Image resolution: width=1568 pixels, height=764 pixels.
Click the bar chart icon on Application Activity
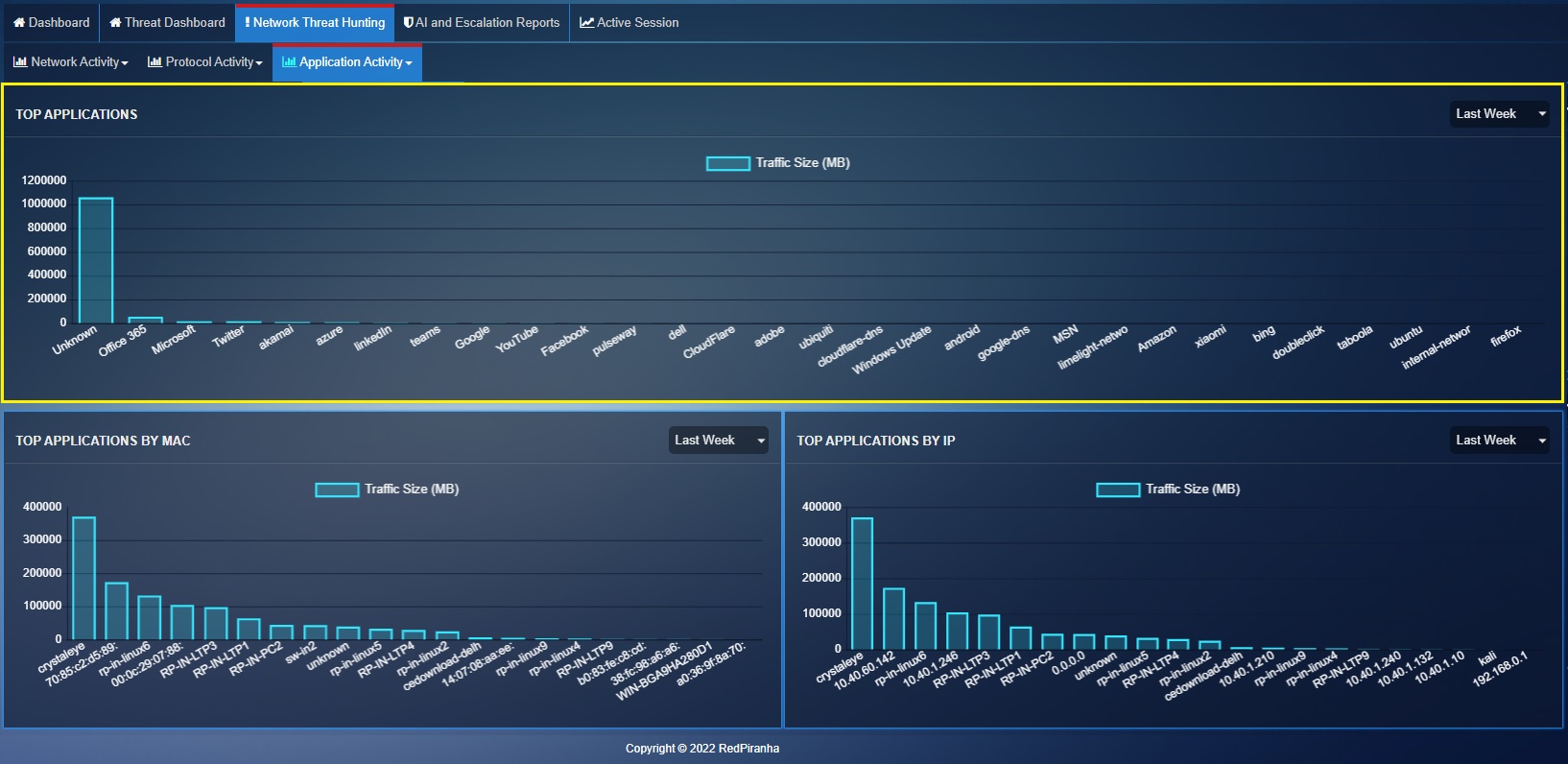click(x=289, y=61)
